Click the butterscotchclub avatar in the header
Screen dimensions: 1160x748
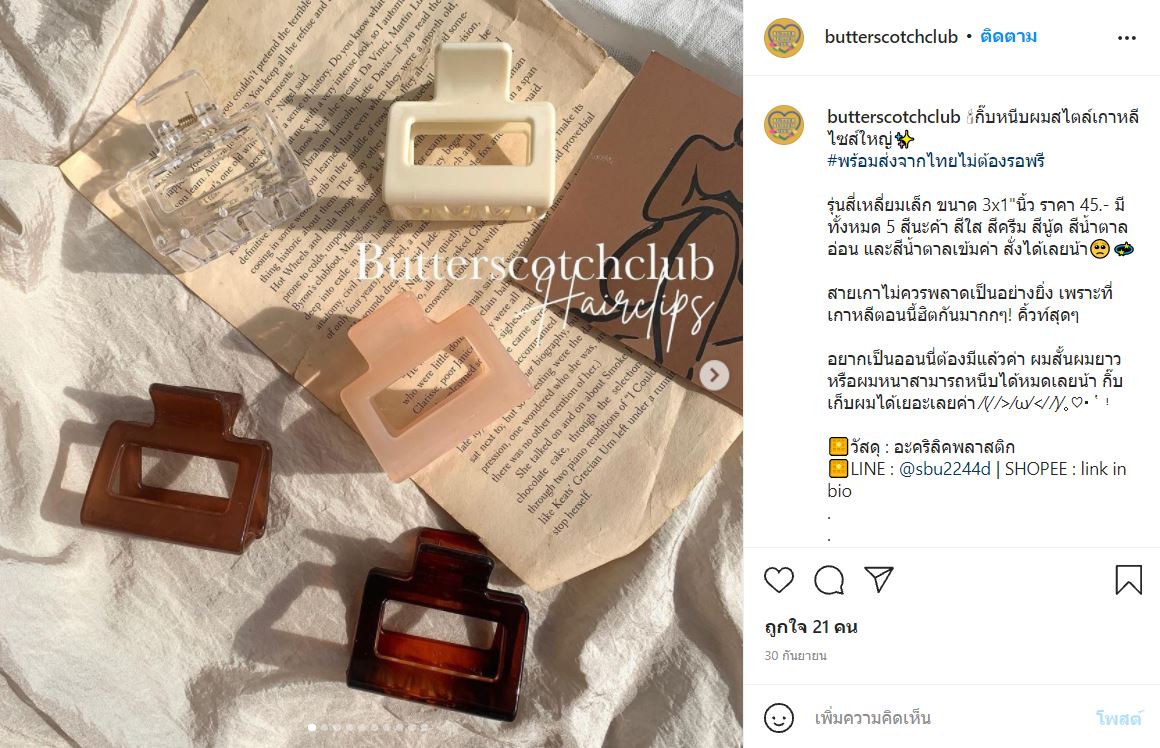[783, 37]
